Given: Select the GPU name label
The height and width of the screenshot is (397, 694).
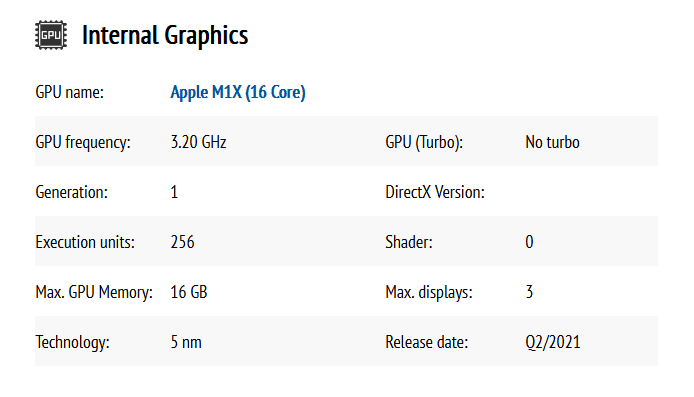Looking at the screenshot, I should pyautogui.click(x=69, y=92).
